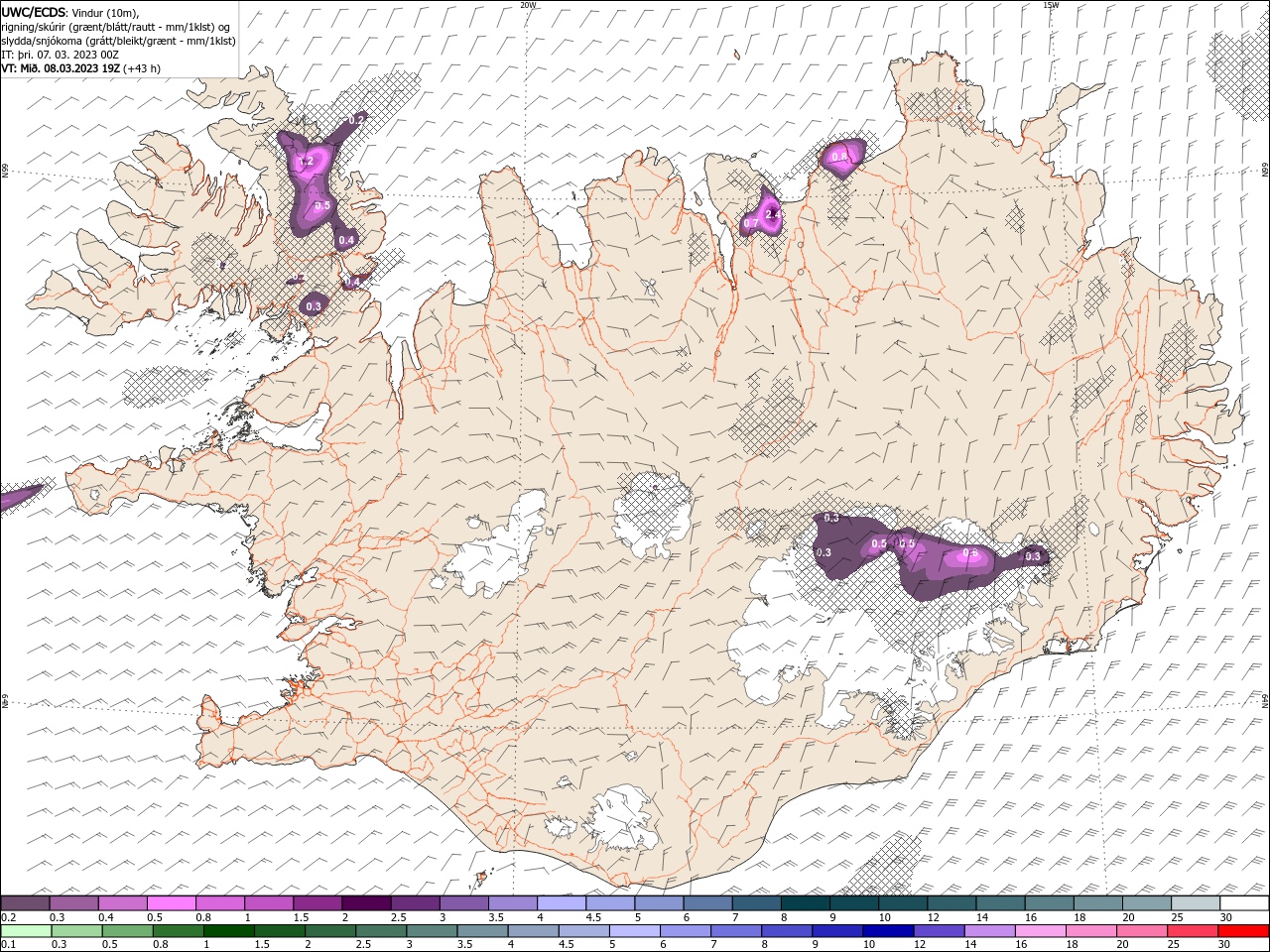Select upper legend light grey swatch labeled 25

pos(1195,903)
